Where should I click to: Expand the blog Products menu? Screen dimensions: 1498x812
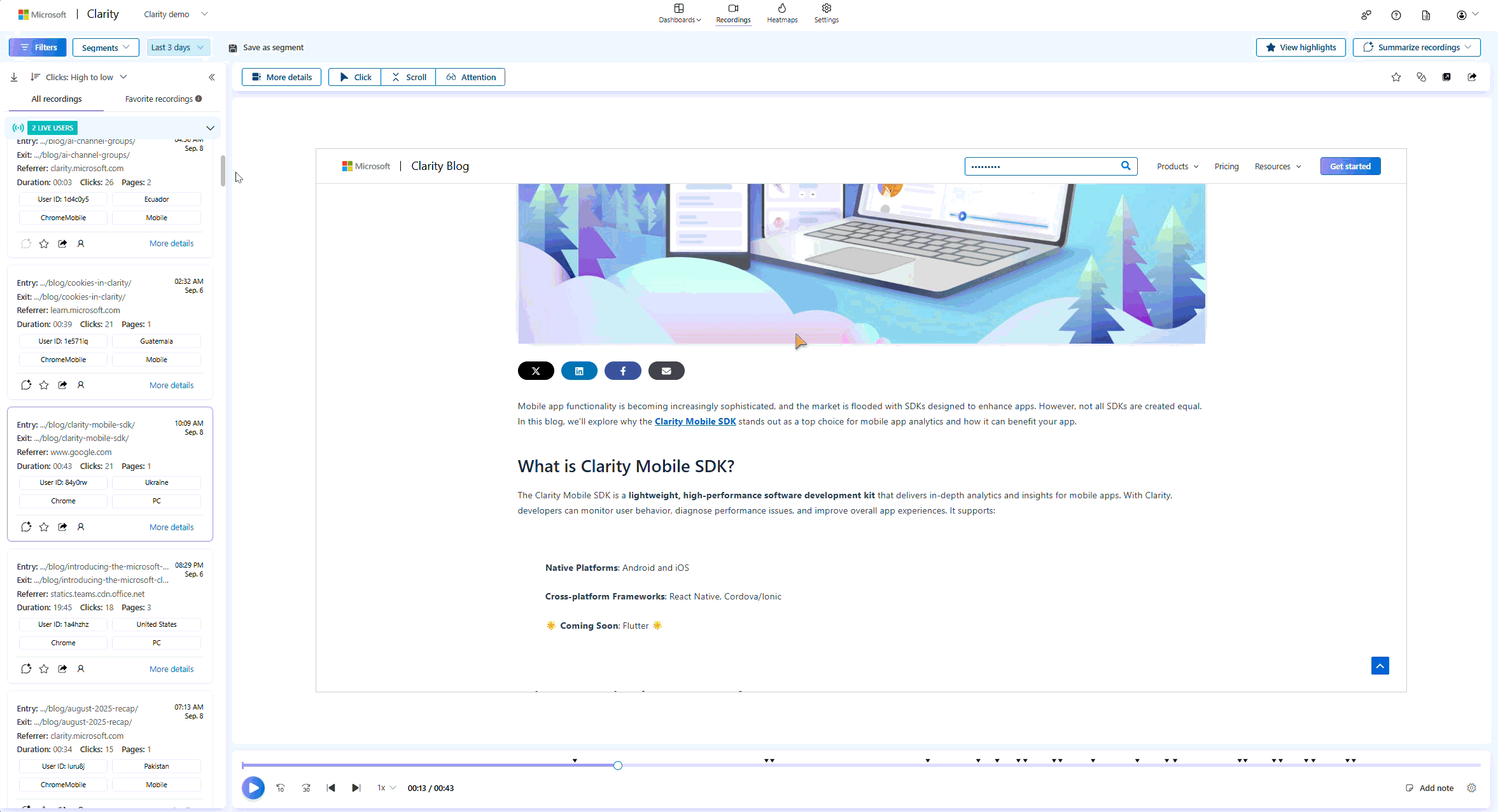pyautogui.click(x=1178, y=166)
